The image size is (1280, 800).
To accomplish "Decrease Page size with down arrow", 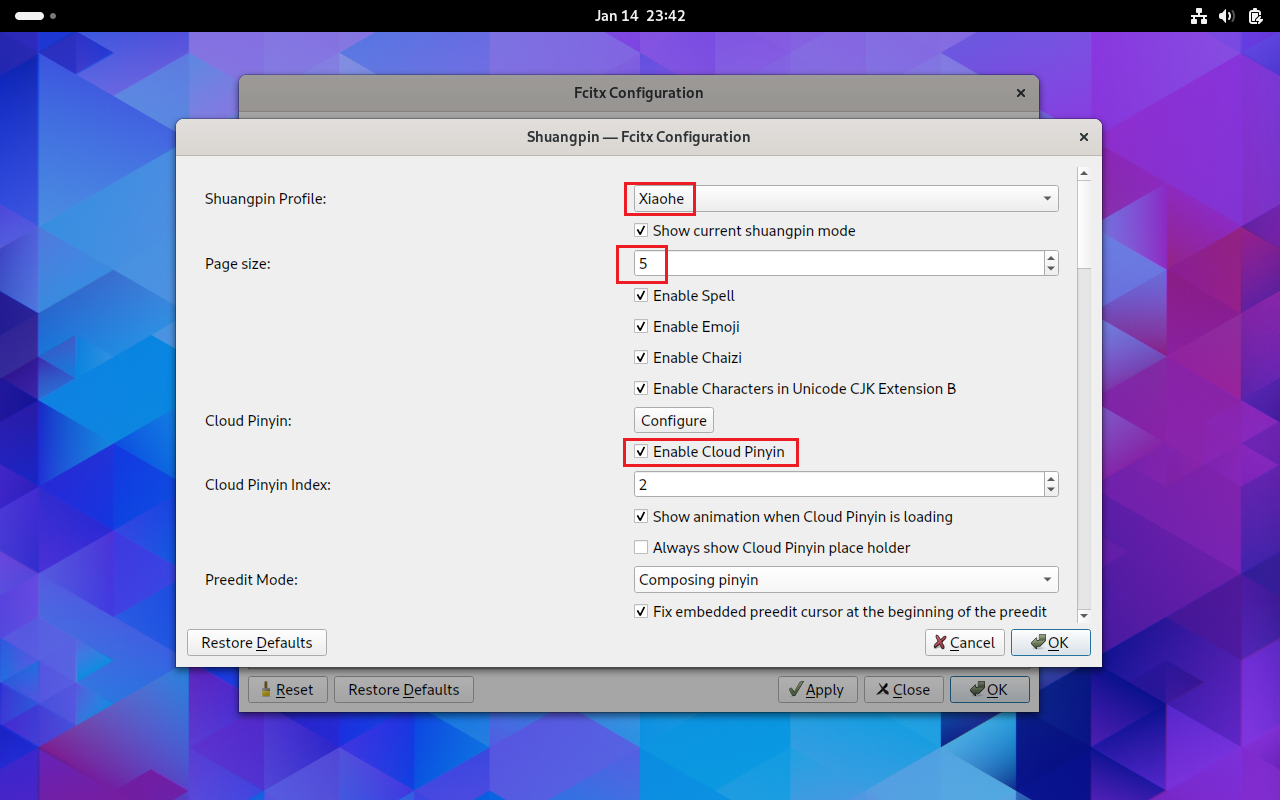I will point(1051,270).
